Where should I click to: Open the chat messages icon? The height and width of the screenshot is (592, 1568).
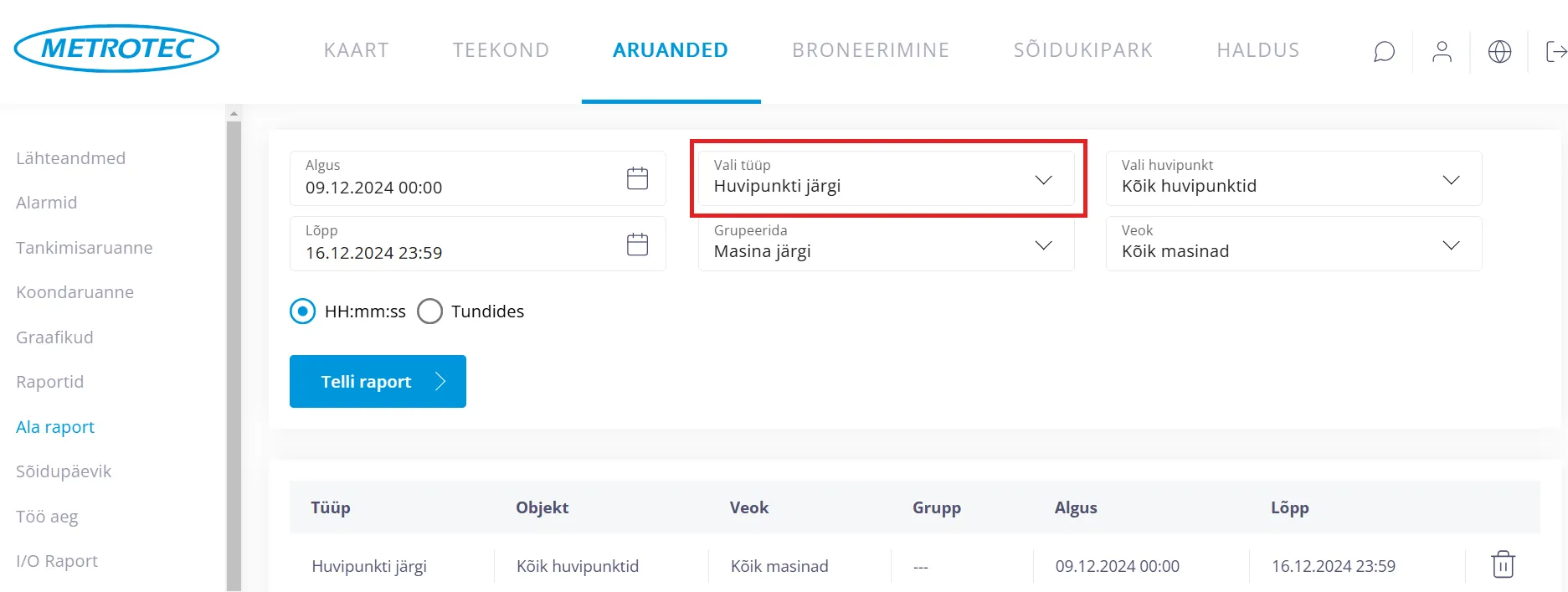pyautogui.click(x=1384, y=52)
